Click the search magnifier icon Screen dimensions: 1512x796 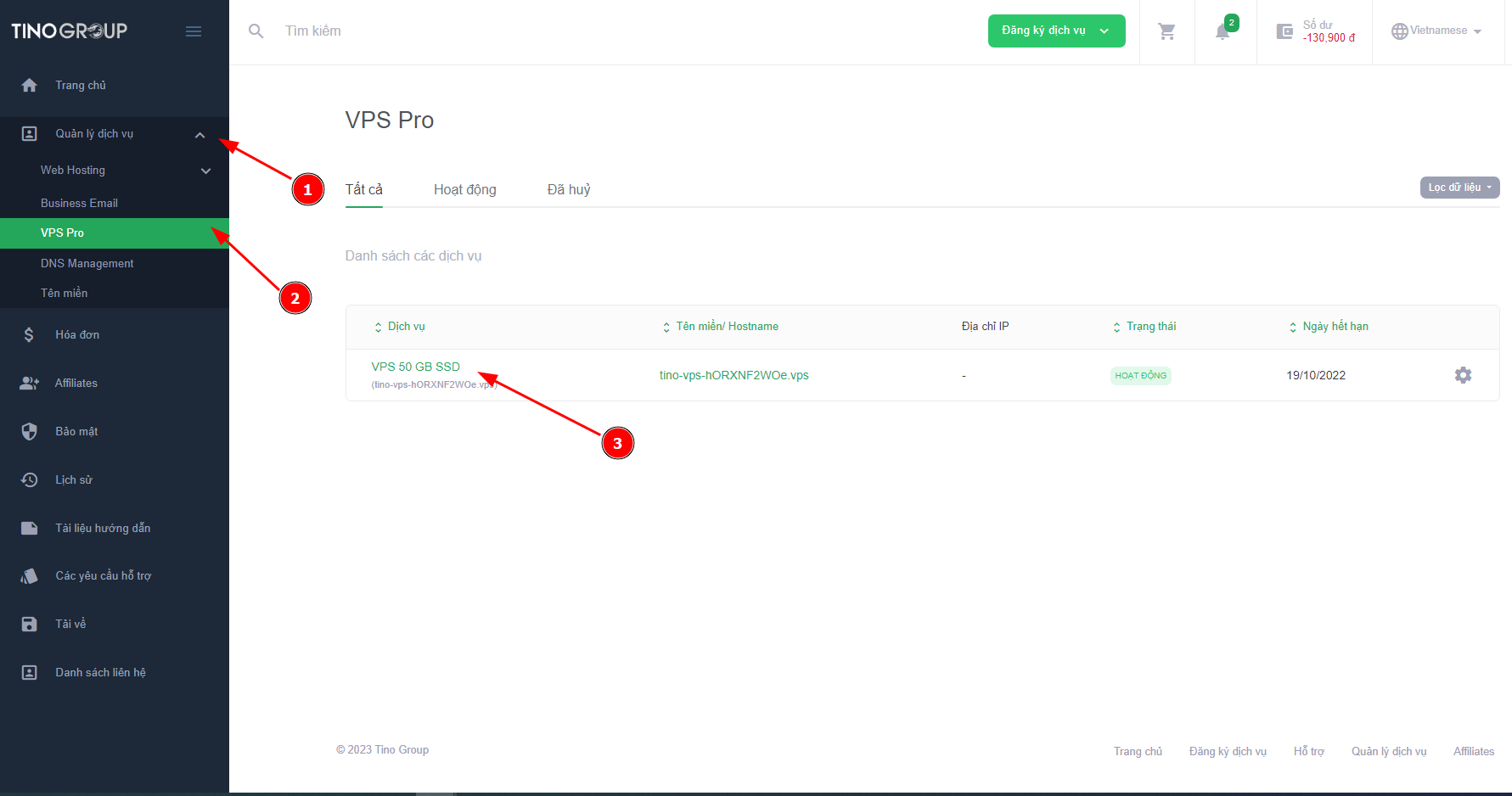tap(256, 31)
